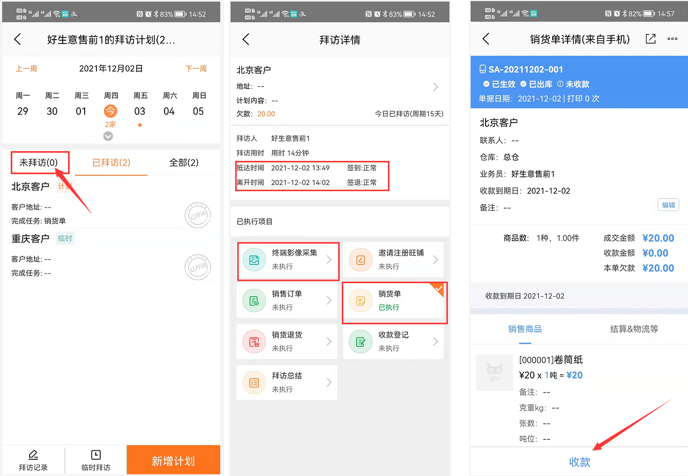The height and width of the screenshot is (476, 688).
Task: Tap the today marker on 周四
Action: pos(110,111)
